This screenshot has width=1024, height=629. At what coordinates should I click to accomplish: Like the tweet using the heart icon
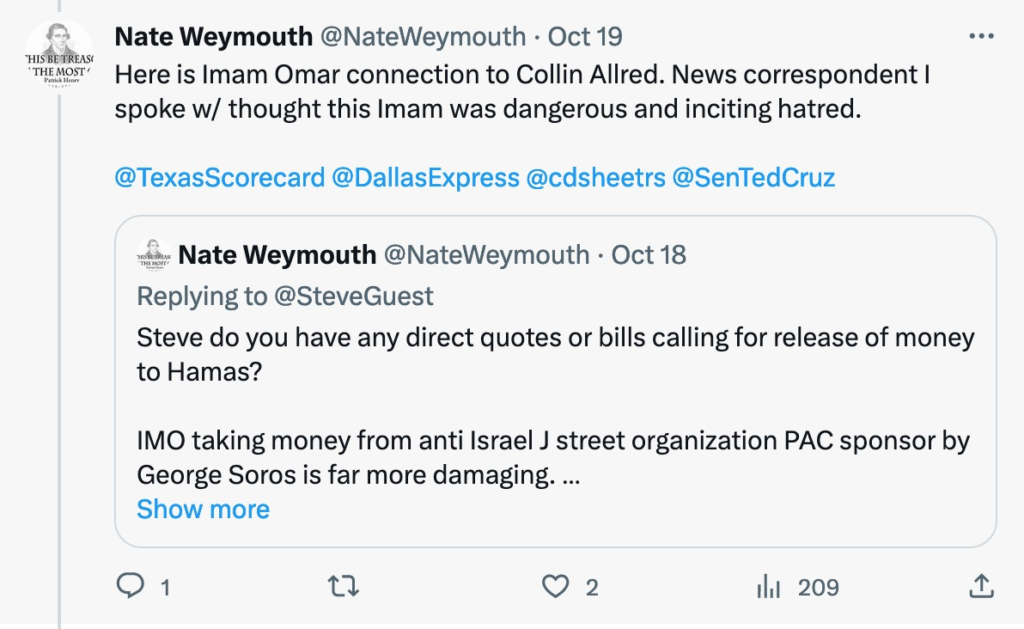pos(555,587)
